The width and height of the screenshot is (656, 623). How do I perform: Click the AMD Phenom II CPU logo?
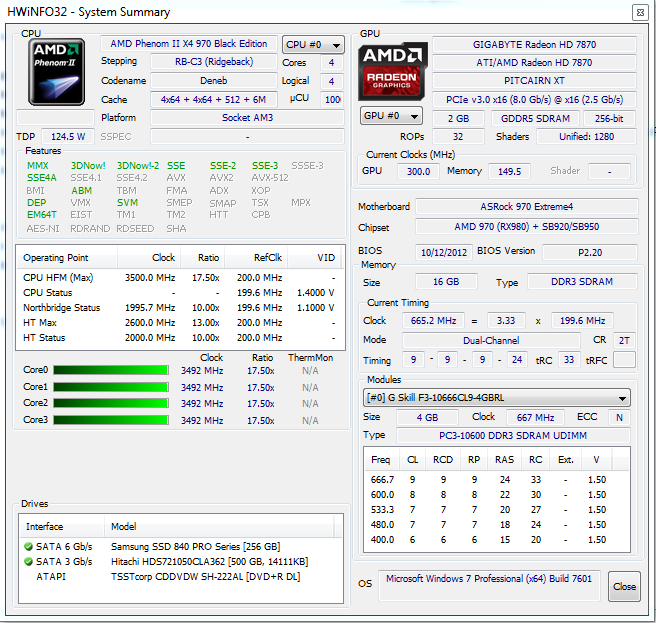(x=56, y=72)
